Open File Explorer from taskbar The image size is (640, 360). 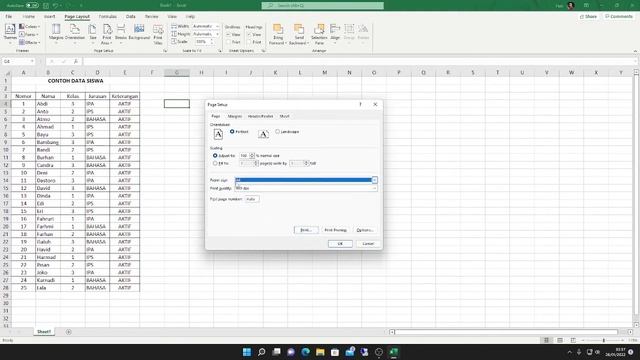[x=320, y=352]
